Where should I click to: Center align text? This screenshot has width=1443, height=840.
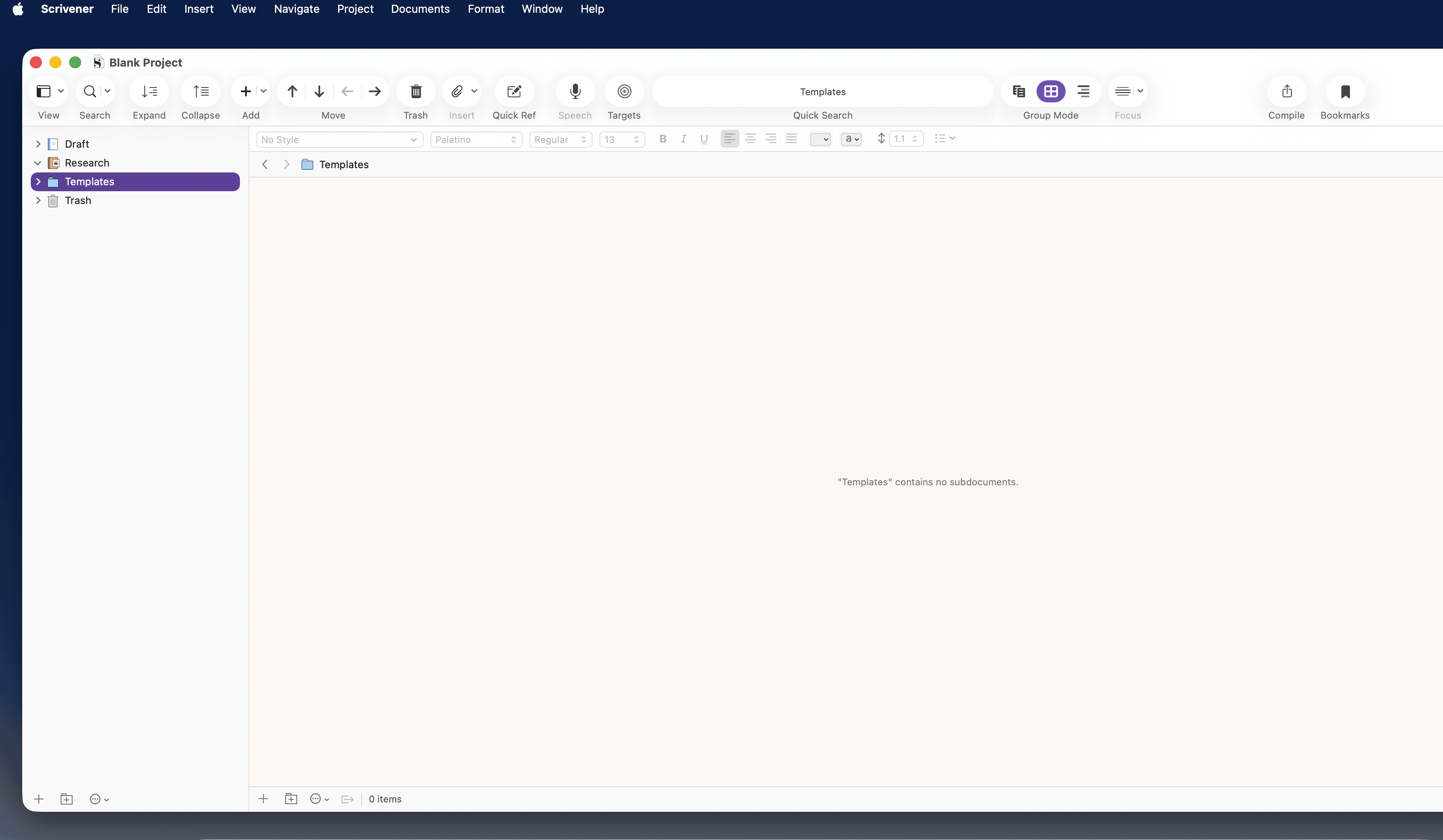[x=750, y=139]
